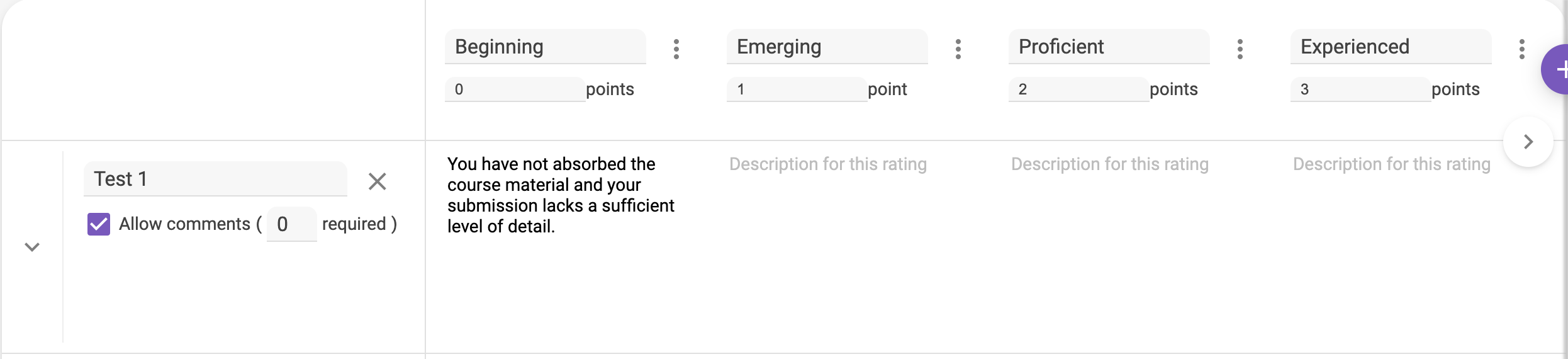Edit the Proficient rating title field
This screenshot has height=359, width=1568.
pos(1109,47)
